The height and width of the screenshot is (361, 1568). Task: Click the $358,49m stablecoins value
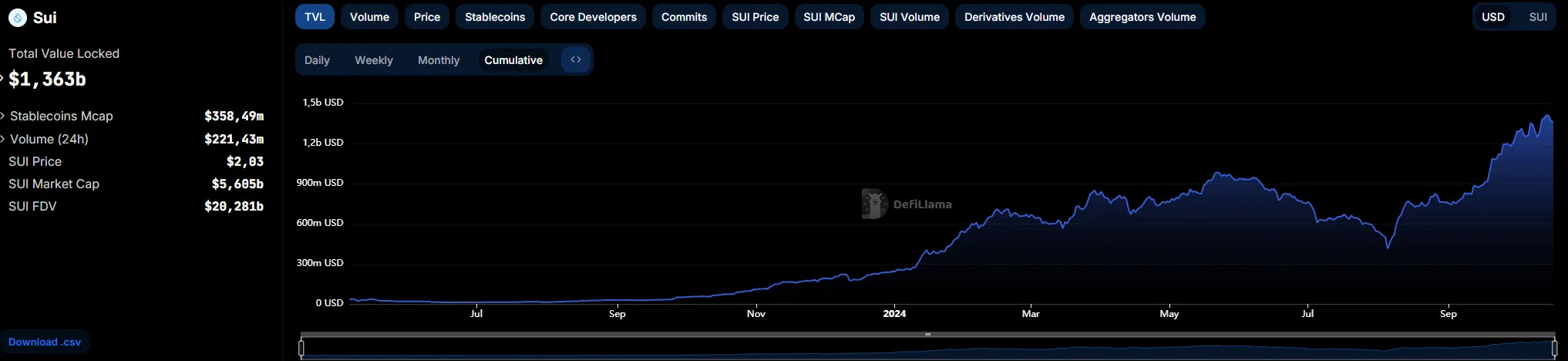pyautogui.click(x=234, y=116)
